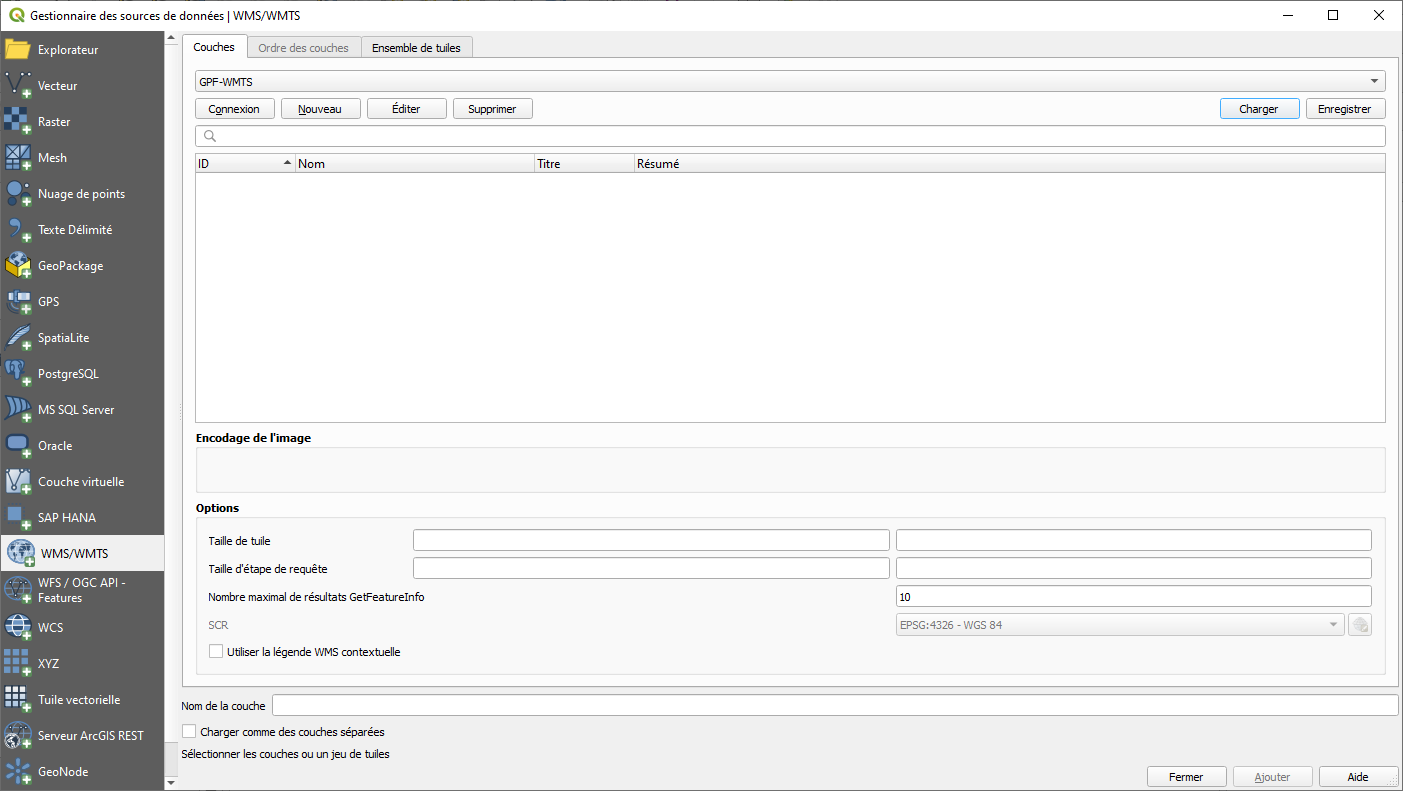Choose the GeoPackage source icon

click(19, 266)
